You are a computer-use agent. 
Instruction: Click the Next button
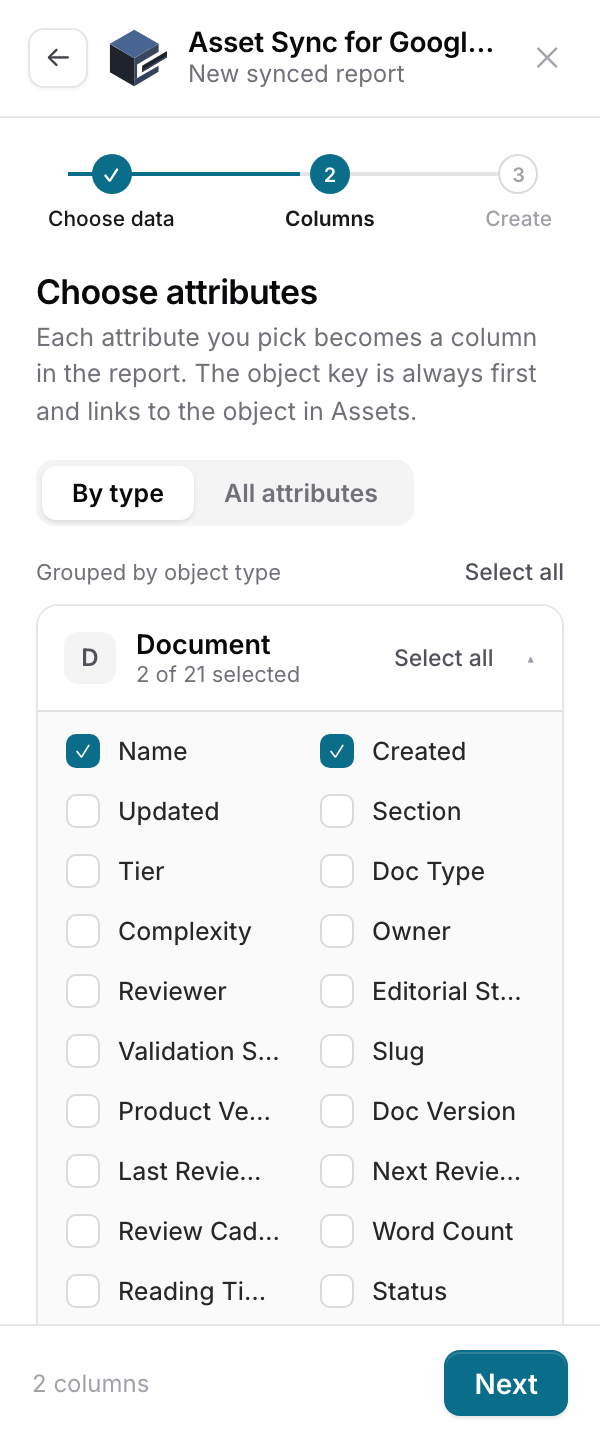pyautogui.click(x=506, y=1383)
